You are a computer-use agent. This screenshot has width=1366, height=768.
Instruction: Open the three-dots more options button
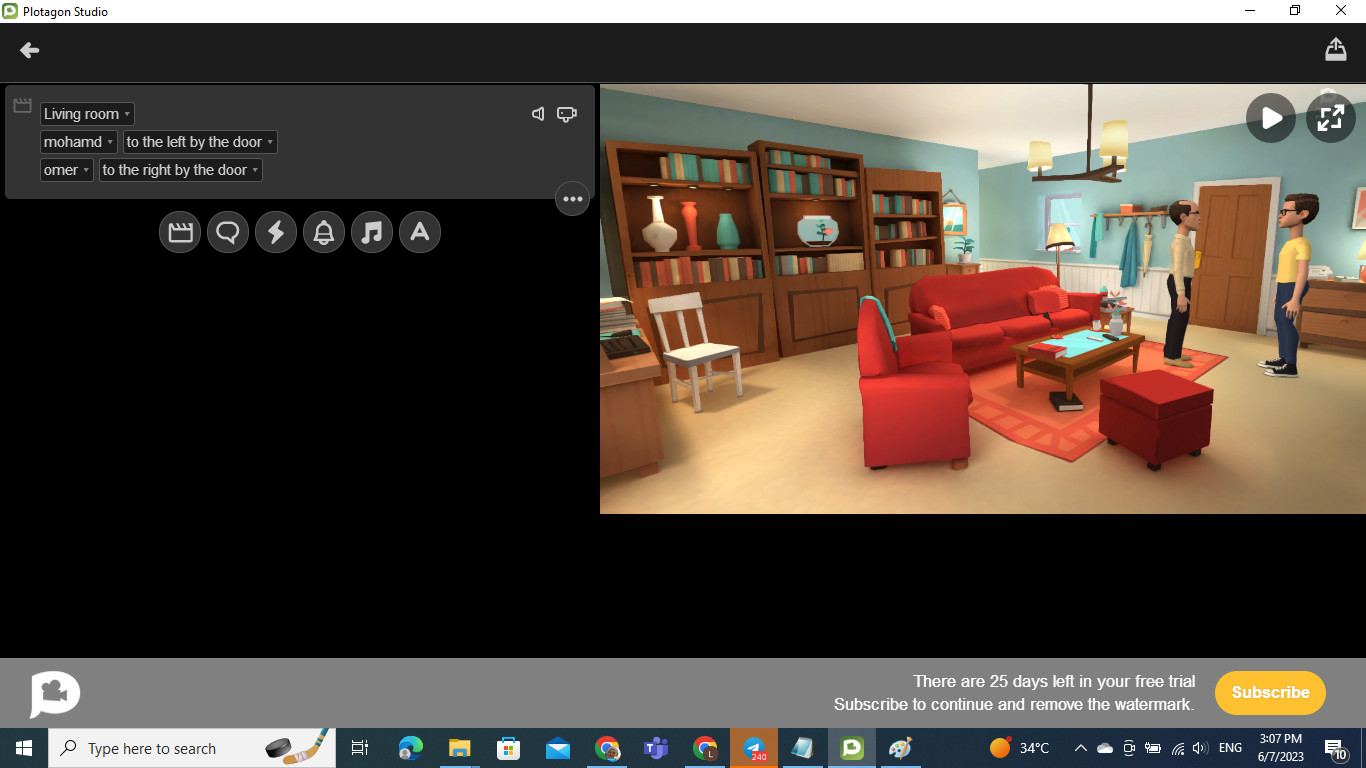pos(573,199)
